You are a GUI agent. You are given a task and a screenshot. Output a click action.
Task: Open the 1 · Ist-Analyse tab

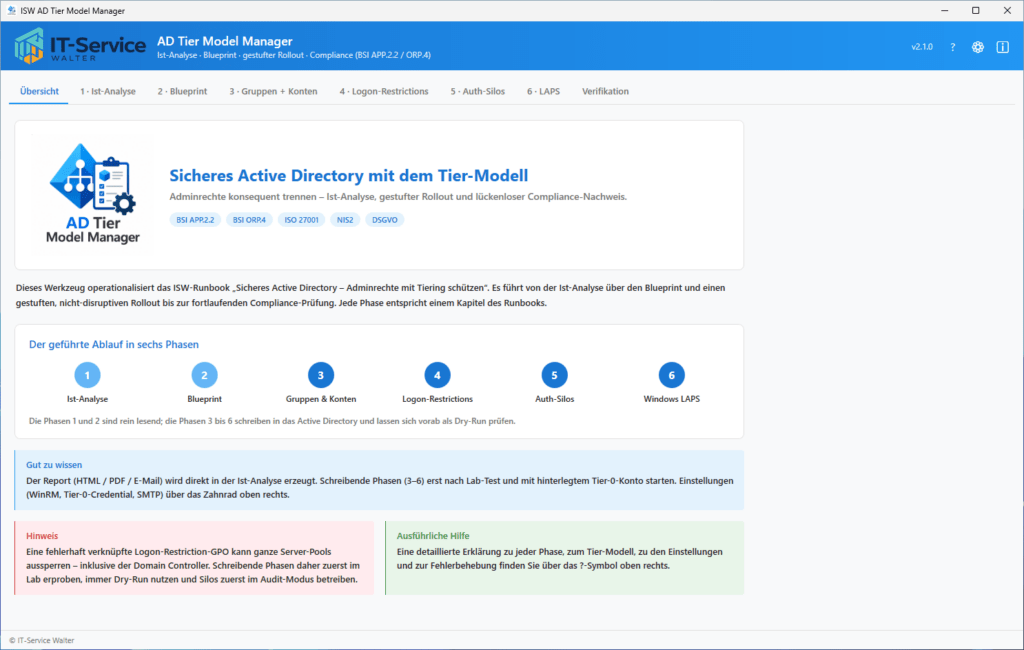pos(108,91)
